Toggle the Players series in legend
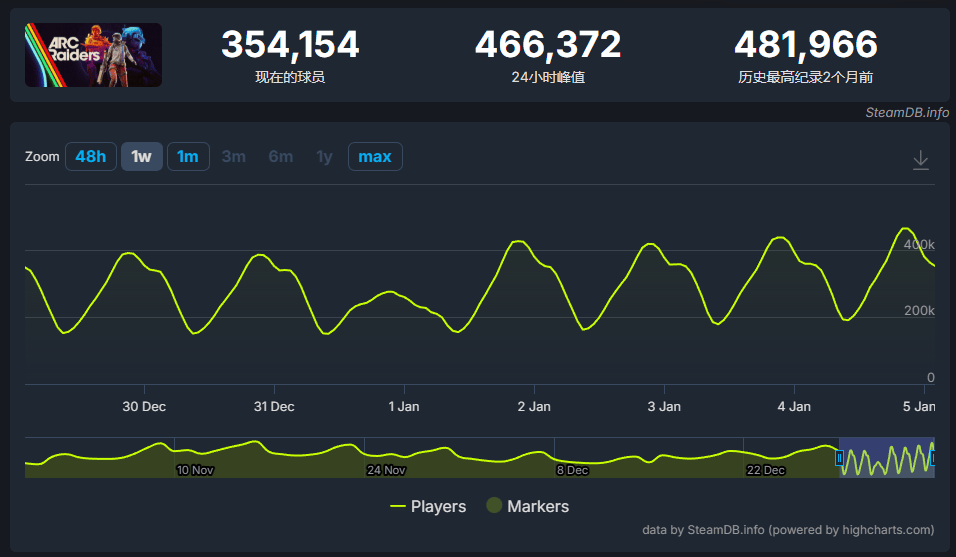The image size is (956, 557). [x=428, y=507]
